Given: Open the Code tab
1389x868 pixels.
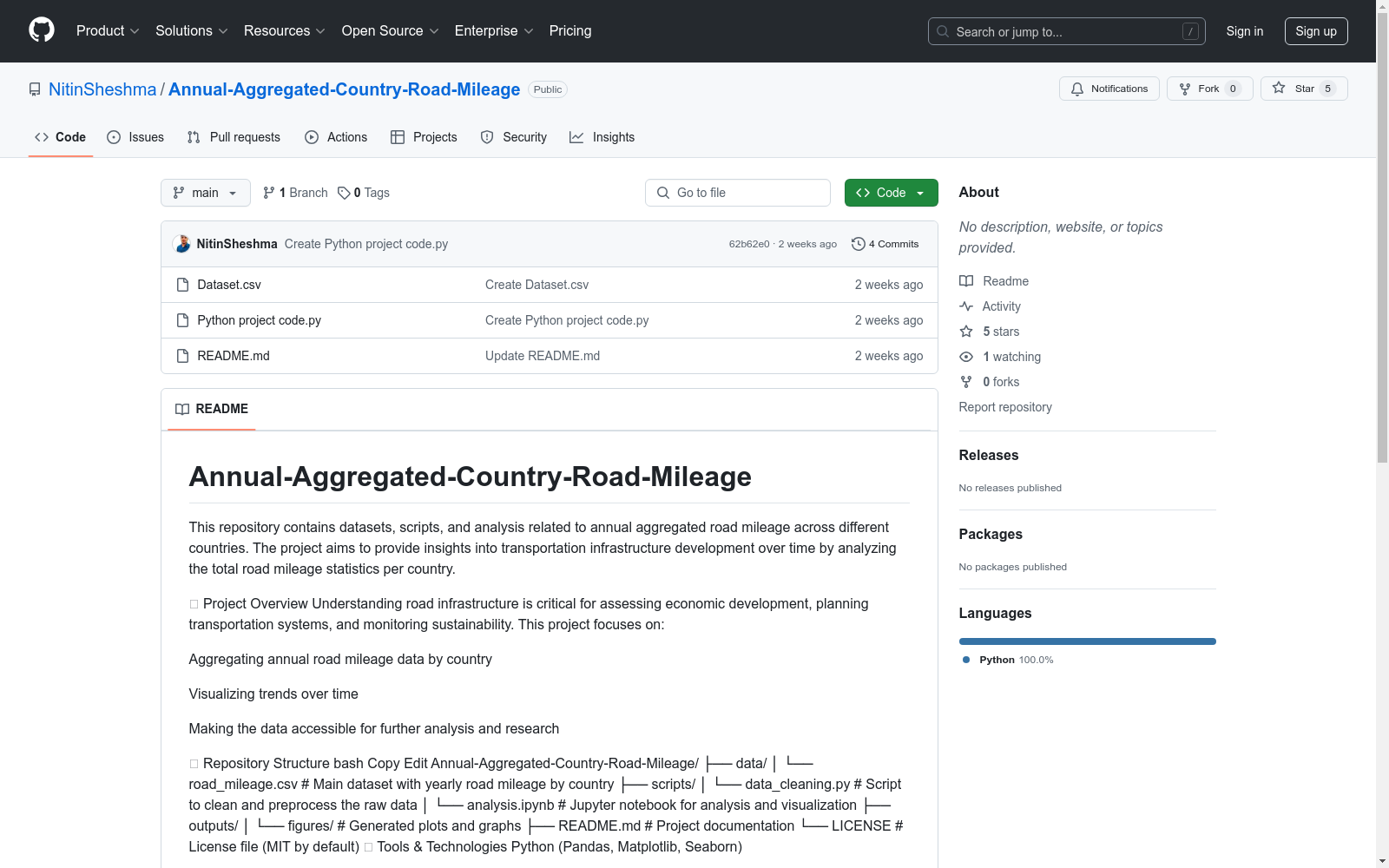Looking at the screenshot, I should coord(60,137).
